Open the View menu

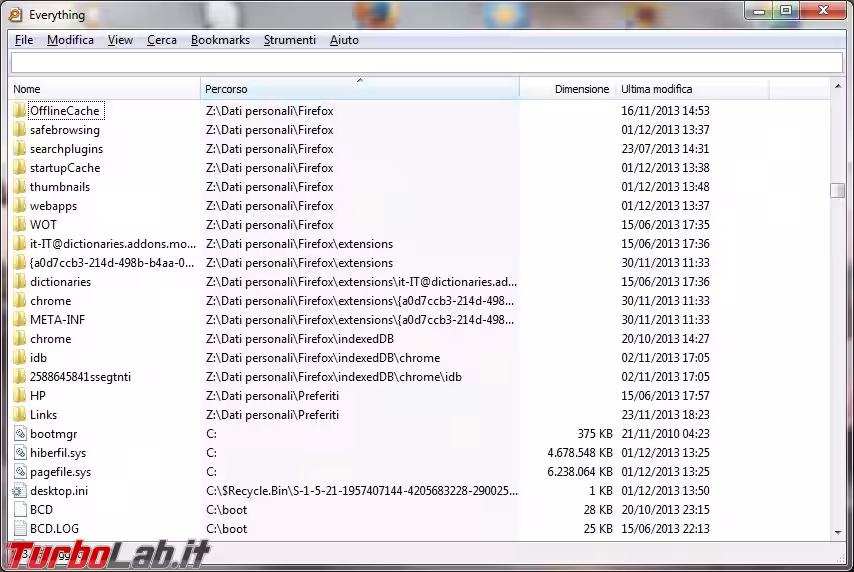[x=120, y=40]
